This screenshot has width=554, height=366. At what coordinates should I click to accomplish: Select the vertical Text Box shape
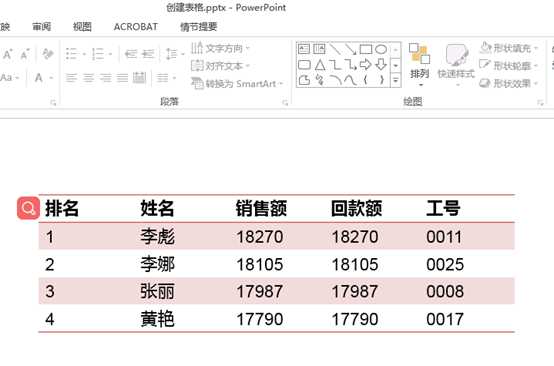[319, 49]
